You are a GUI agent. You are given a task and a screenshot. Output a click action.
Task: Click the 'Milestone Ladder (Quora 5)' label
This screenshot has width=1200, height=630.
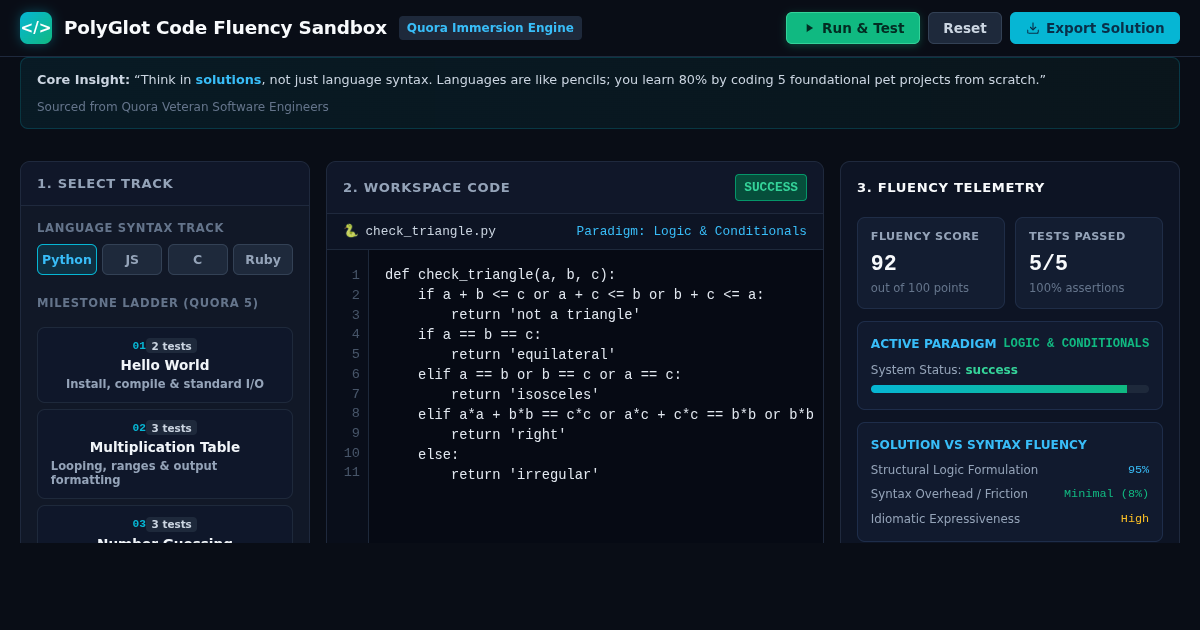pyautogui.click(x=148, y=303)
